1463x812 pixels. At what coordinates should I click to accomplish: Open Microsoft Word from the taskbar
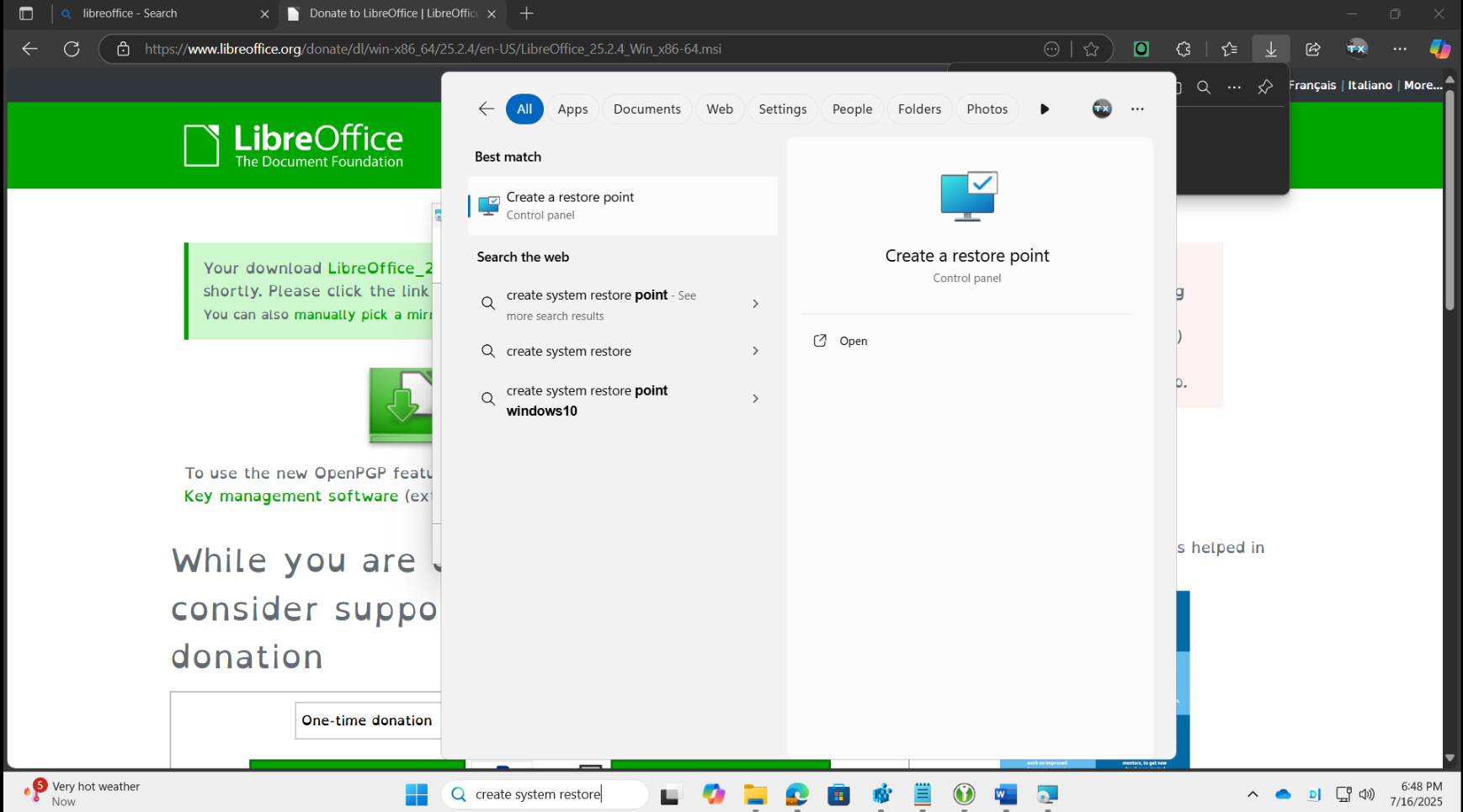tap(1006, 794)
